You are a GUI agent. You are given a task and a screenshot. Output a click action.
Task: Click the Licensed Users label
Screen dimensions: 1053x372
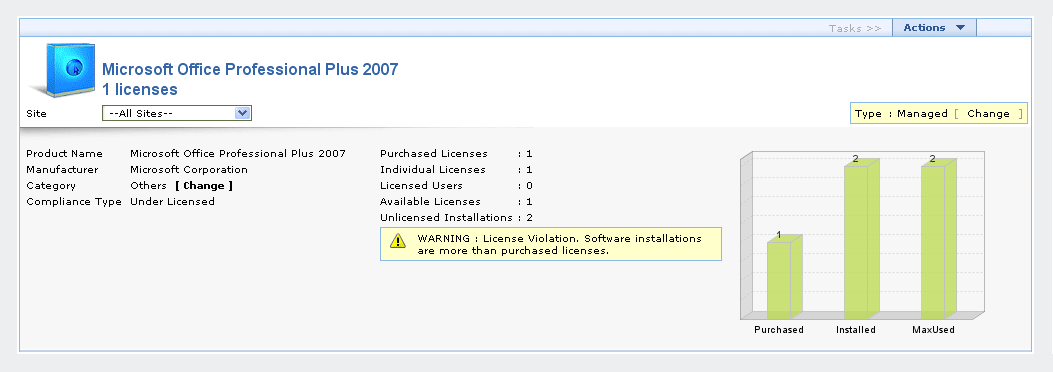coord(421,186)
